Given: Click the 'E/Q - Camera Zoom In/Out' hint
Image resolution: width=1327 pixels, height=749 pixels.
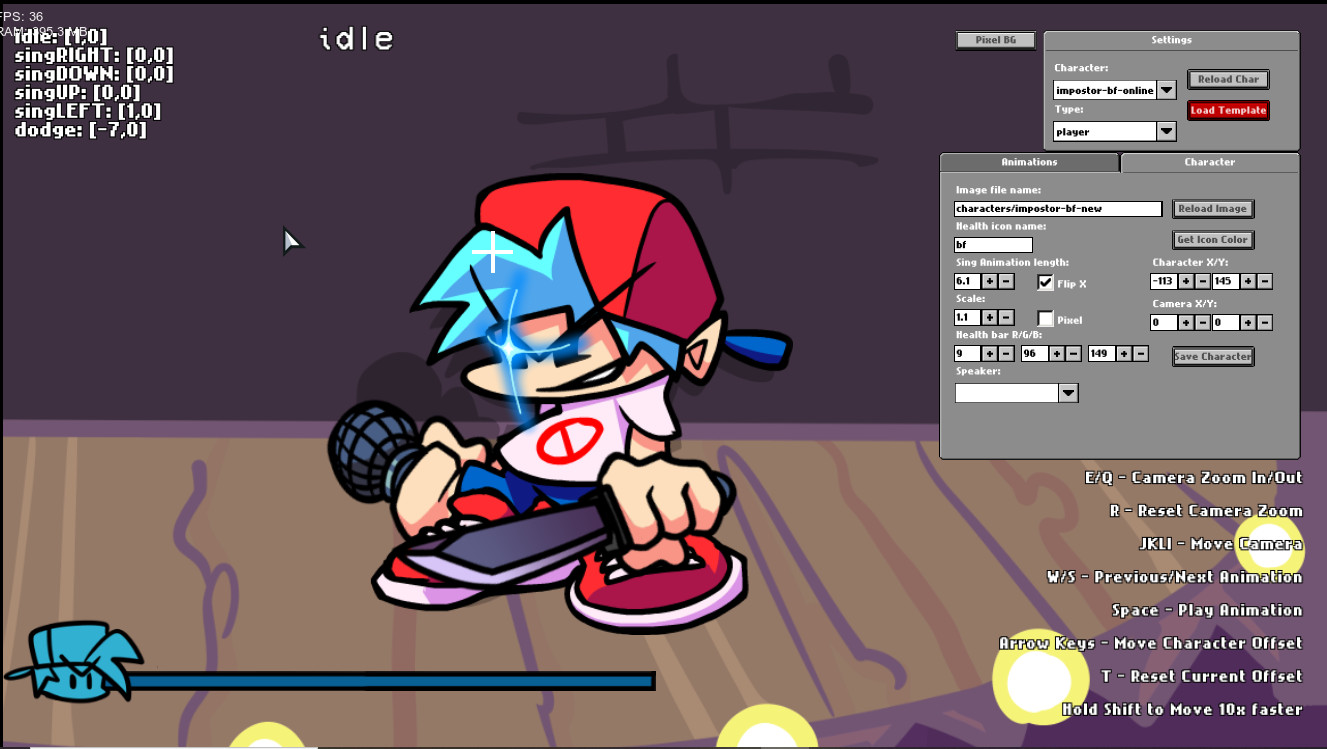Looking at the screenshot, I should coord(1194,478).
